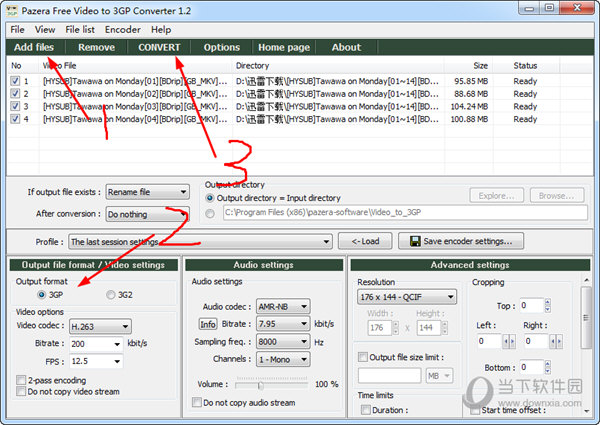Click cropping Bottom spinner arrows
Viewport: 600px width, 425px height.
coord(548,367)
